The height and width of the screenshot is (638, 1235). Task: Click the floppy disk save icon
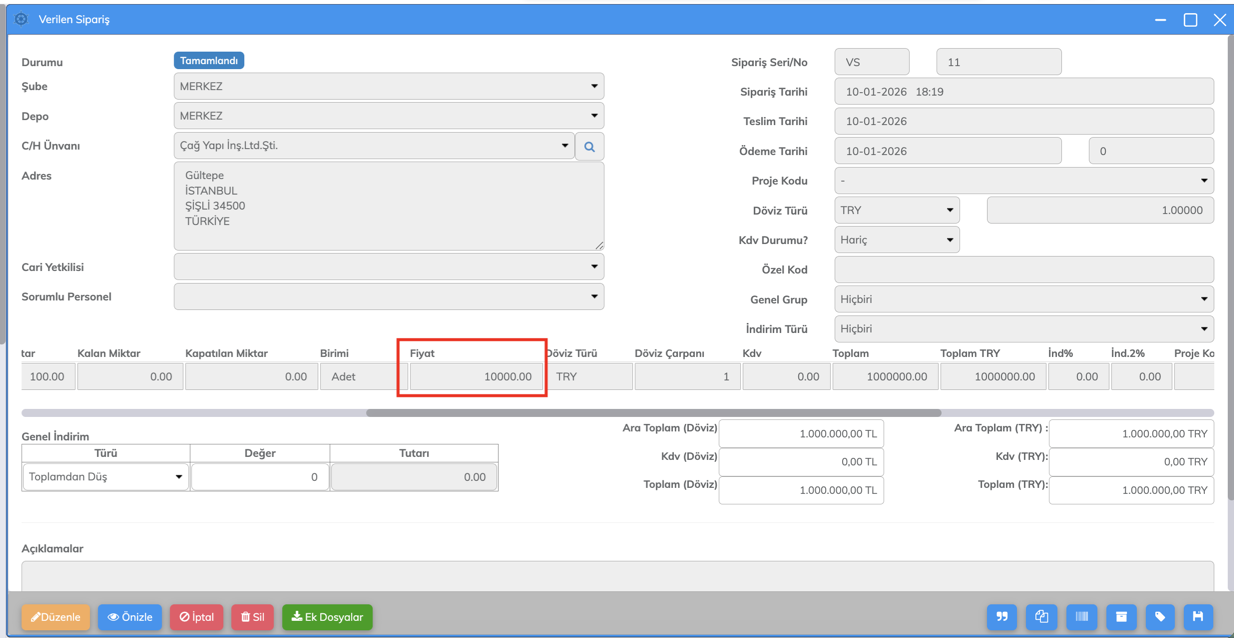pos(1198,617)
